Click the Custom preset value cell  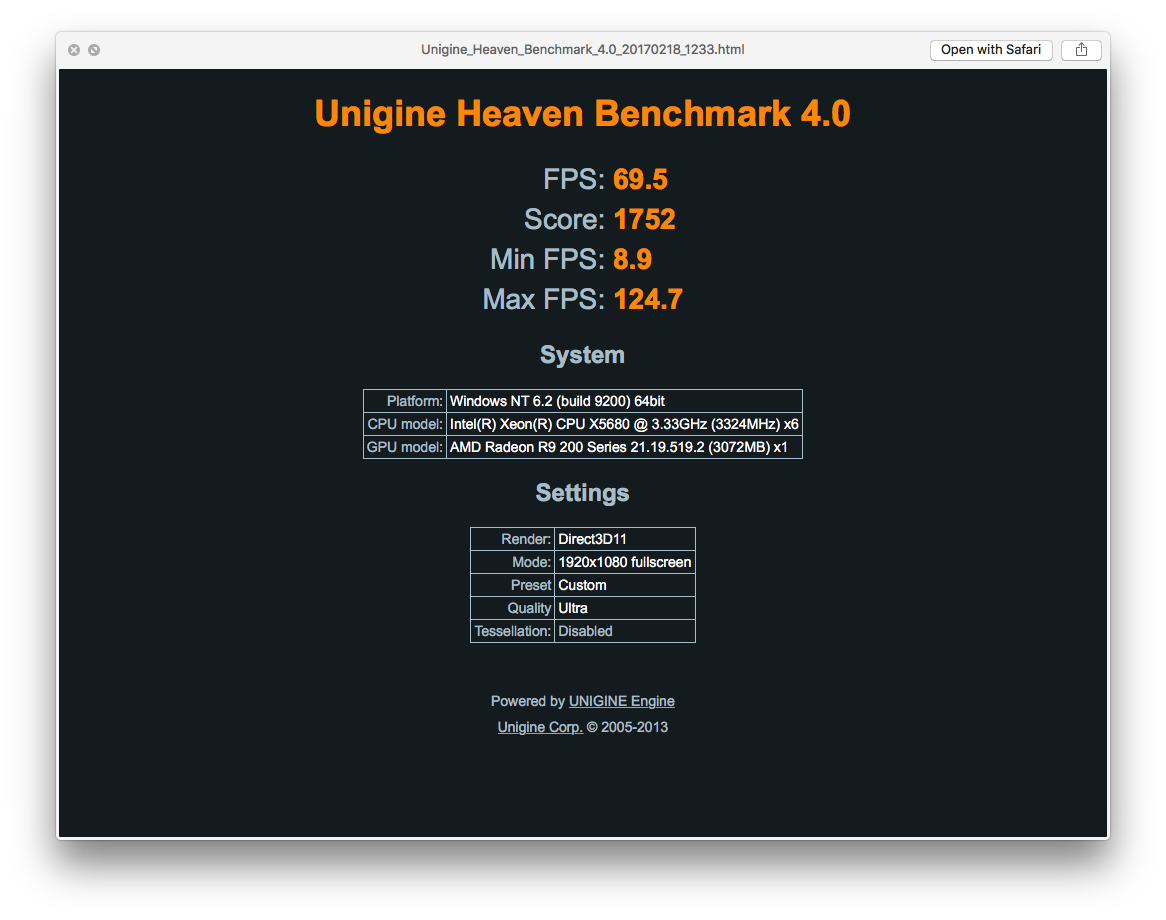click(x=625, y=585)
